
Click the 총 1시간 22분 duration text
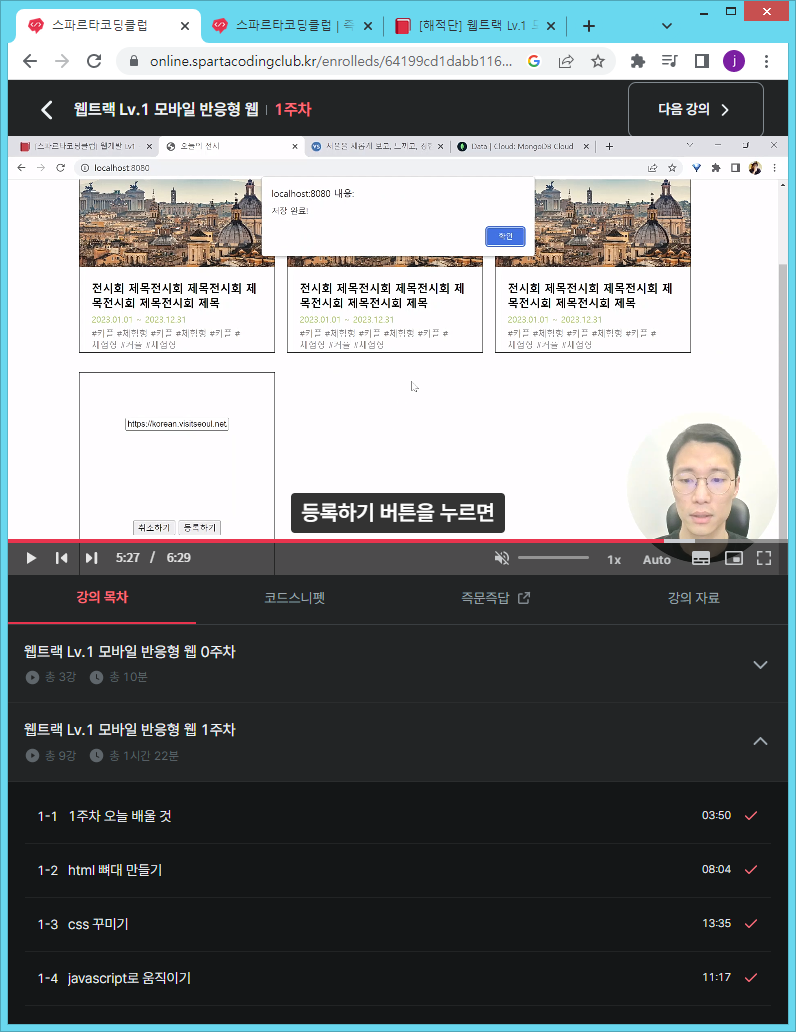144,756
